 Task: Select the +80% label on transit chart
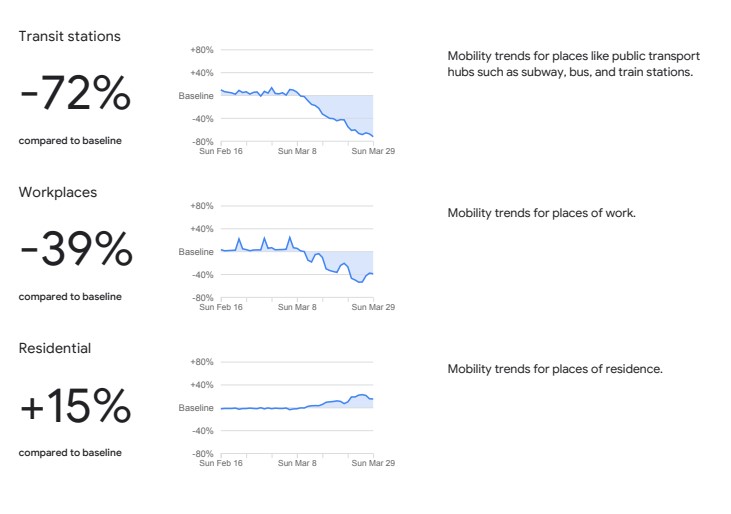(201, 50)
